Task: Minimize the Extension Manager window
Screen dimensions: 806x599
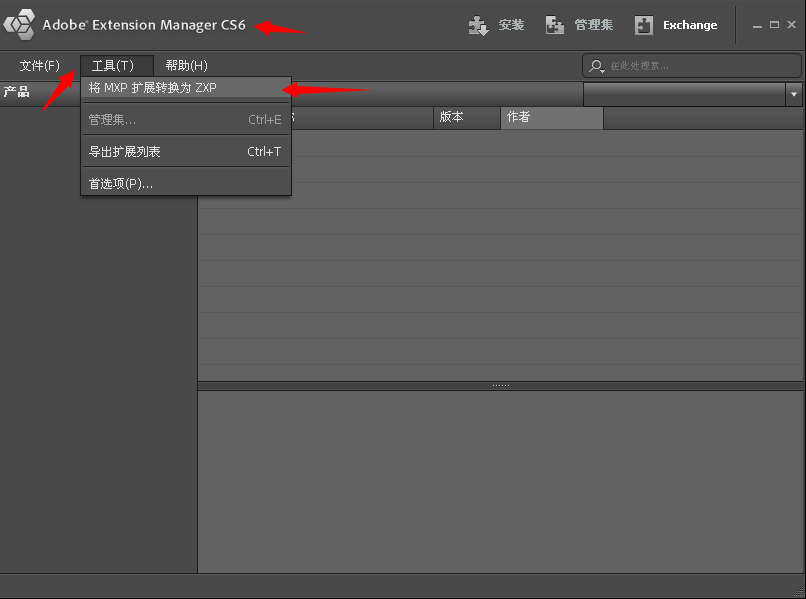Action: tap(757, 25)
